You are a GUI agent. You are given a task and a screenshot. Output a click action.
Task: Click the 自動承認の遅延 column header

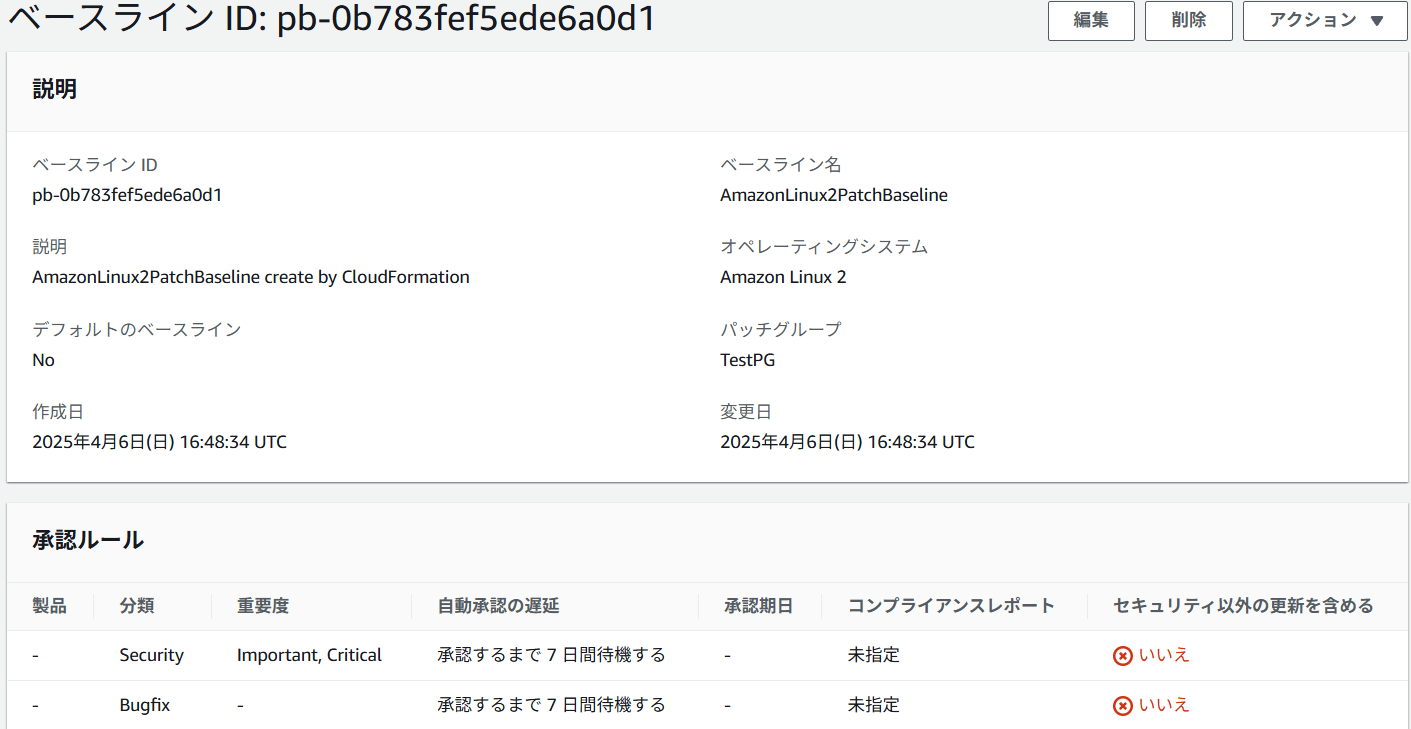[498, 605]
